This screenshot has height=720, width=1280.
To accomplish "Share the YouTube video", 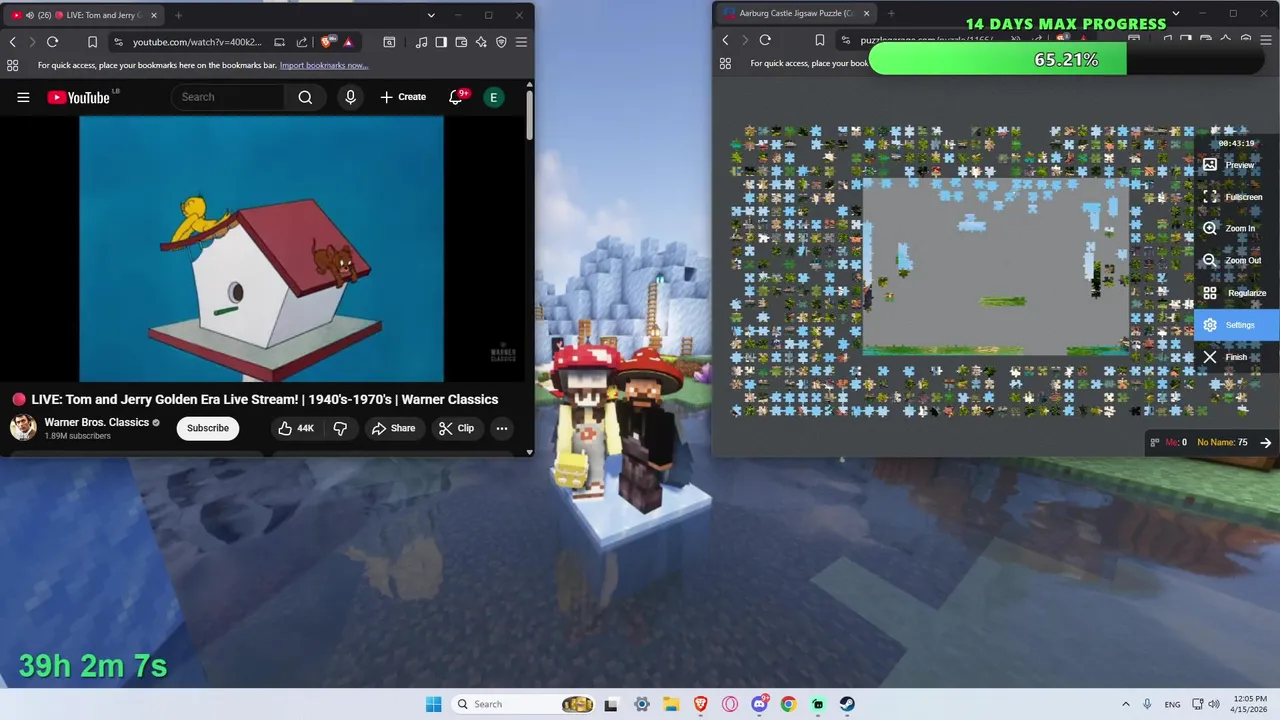I will pos(393,428).
